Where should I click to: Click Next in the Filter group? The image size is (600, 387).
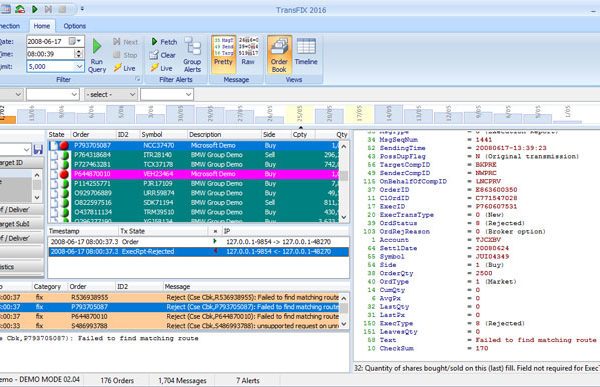(x=126, y=42)
